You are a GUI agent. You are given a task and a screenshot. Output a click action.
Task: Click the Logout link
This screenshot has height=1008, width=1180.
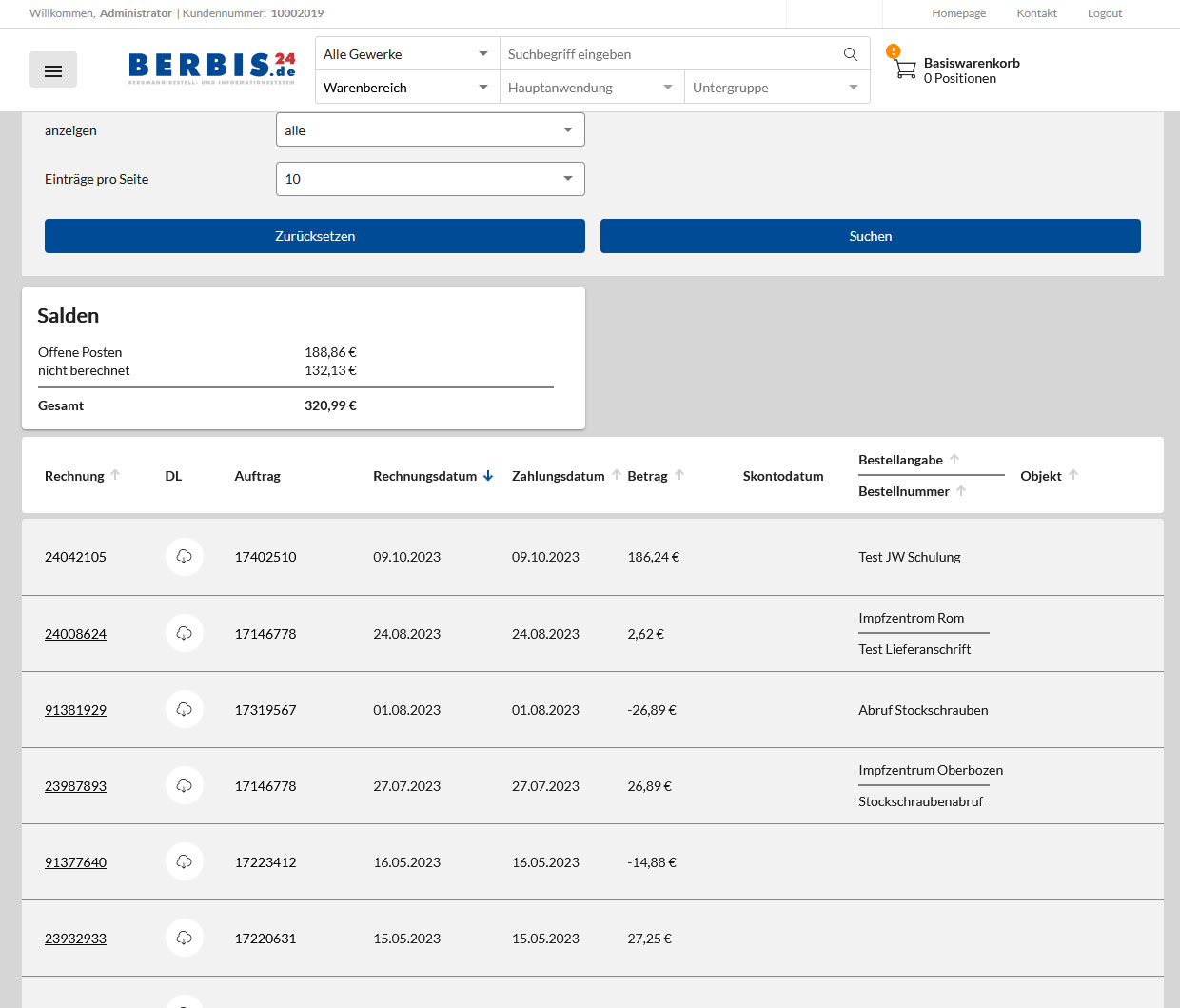click(1105, 13)
